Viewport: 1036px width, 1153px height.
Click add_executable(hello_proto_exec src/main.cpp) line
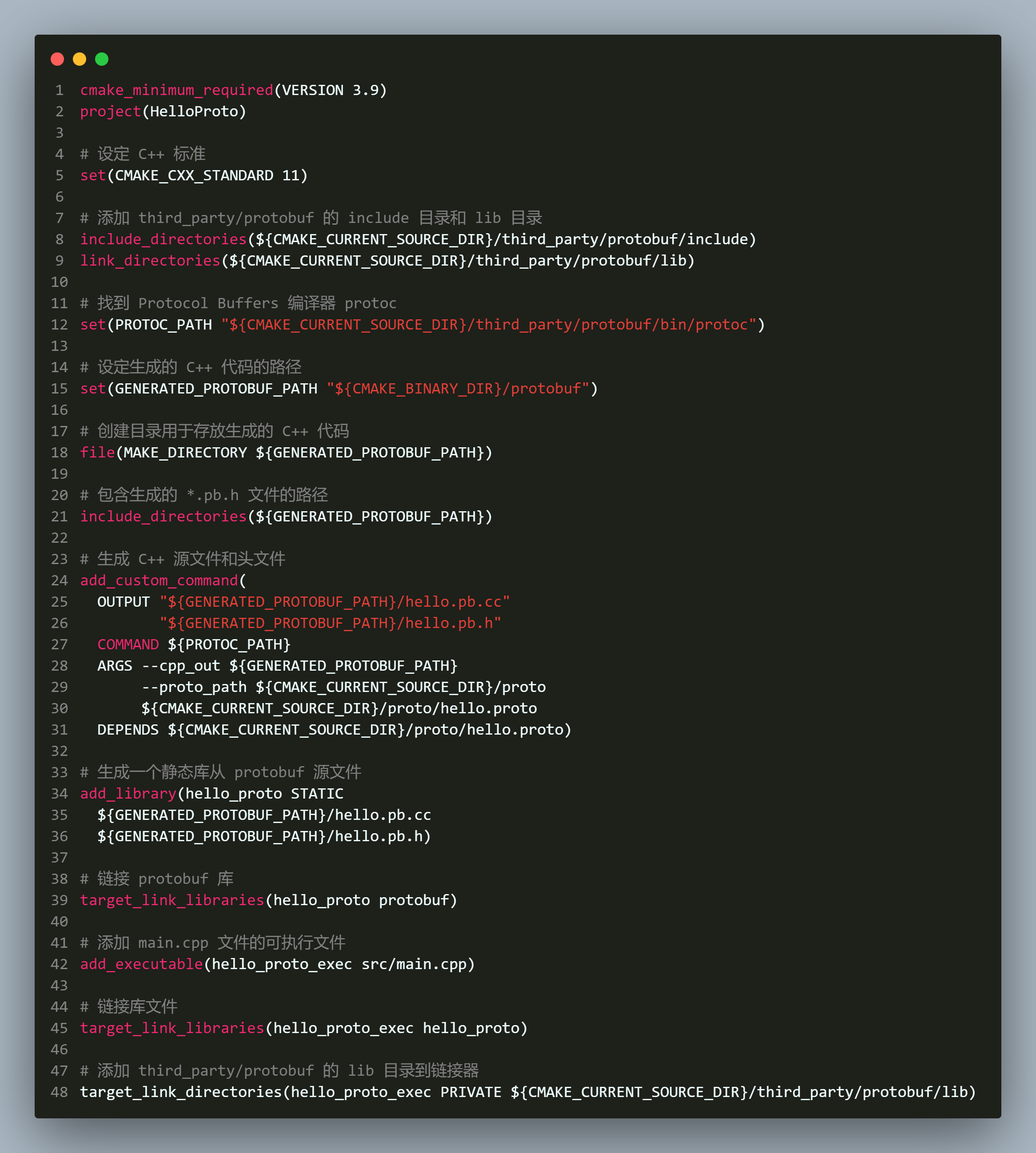pos(278,965)
